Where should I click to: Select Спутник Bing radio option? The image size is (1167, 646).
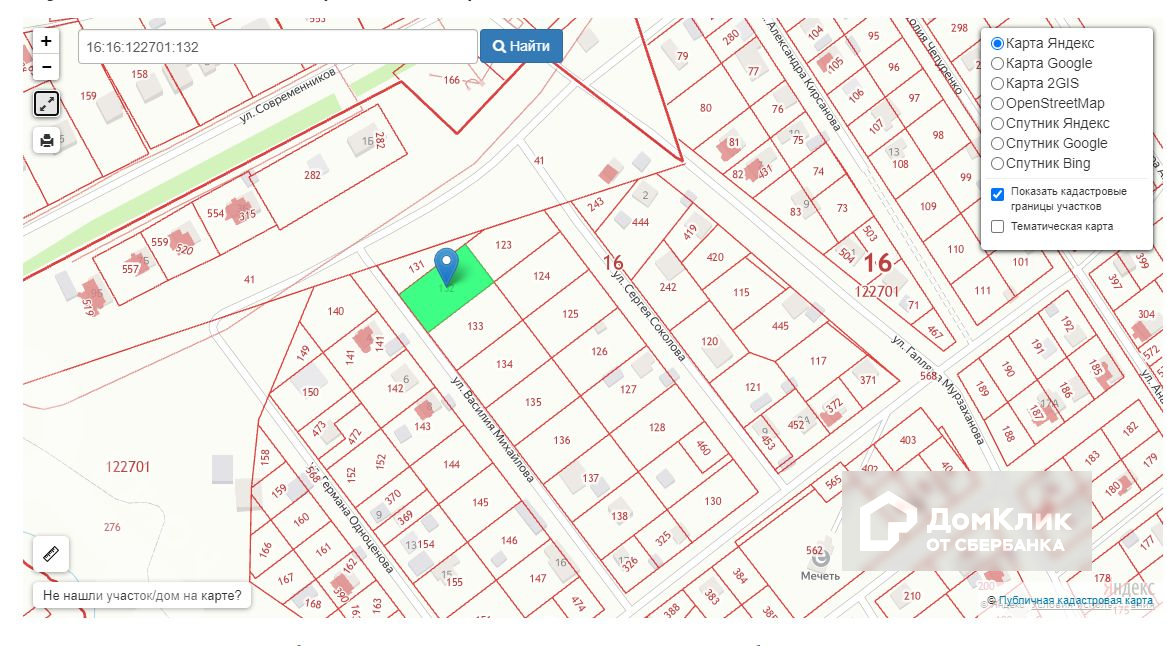[997, 164]
